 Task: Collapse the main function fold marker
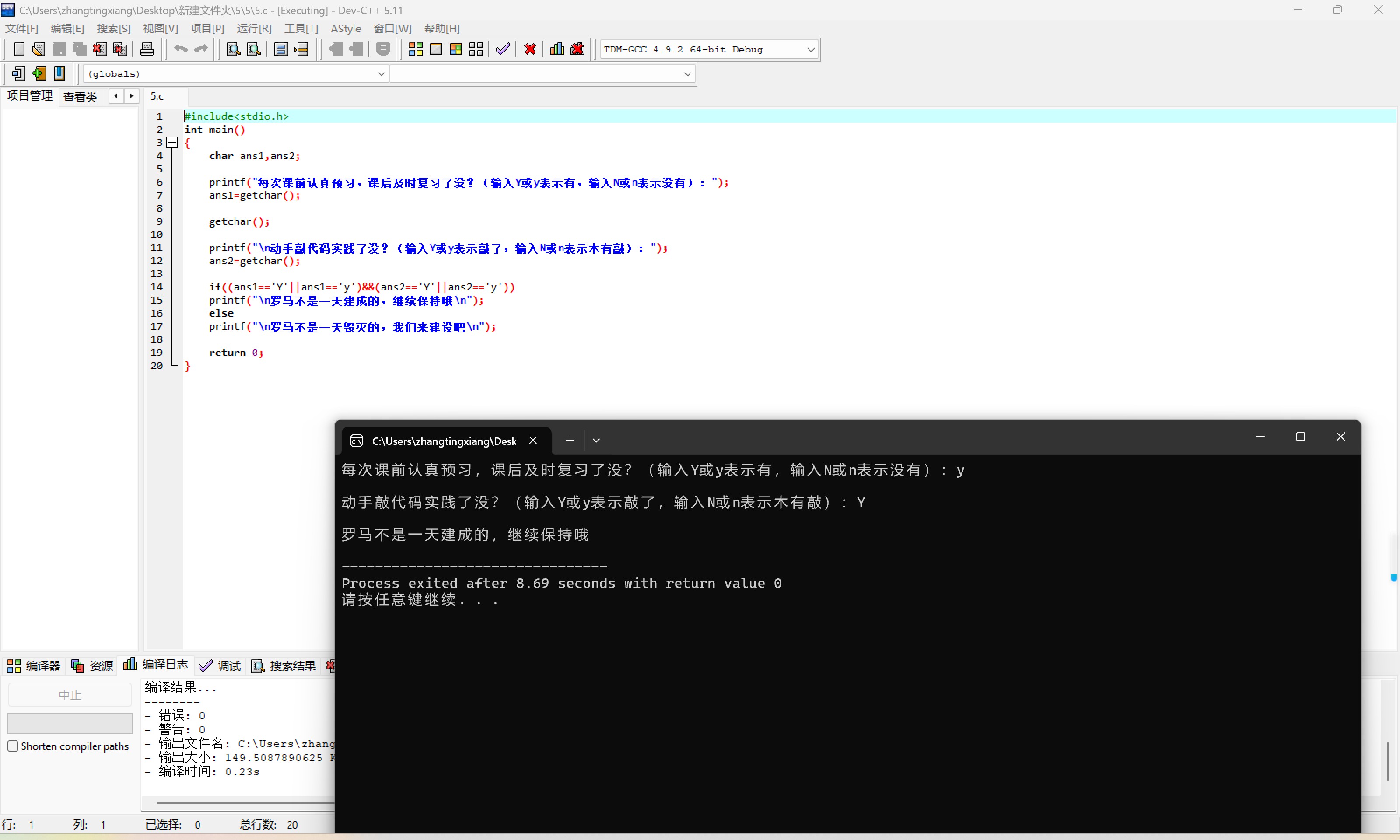pos(172,143)
